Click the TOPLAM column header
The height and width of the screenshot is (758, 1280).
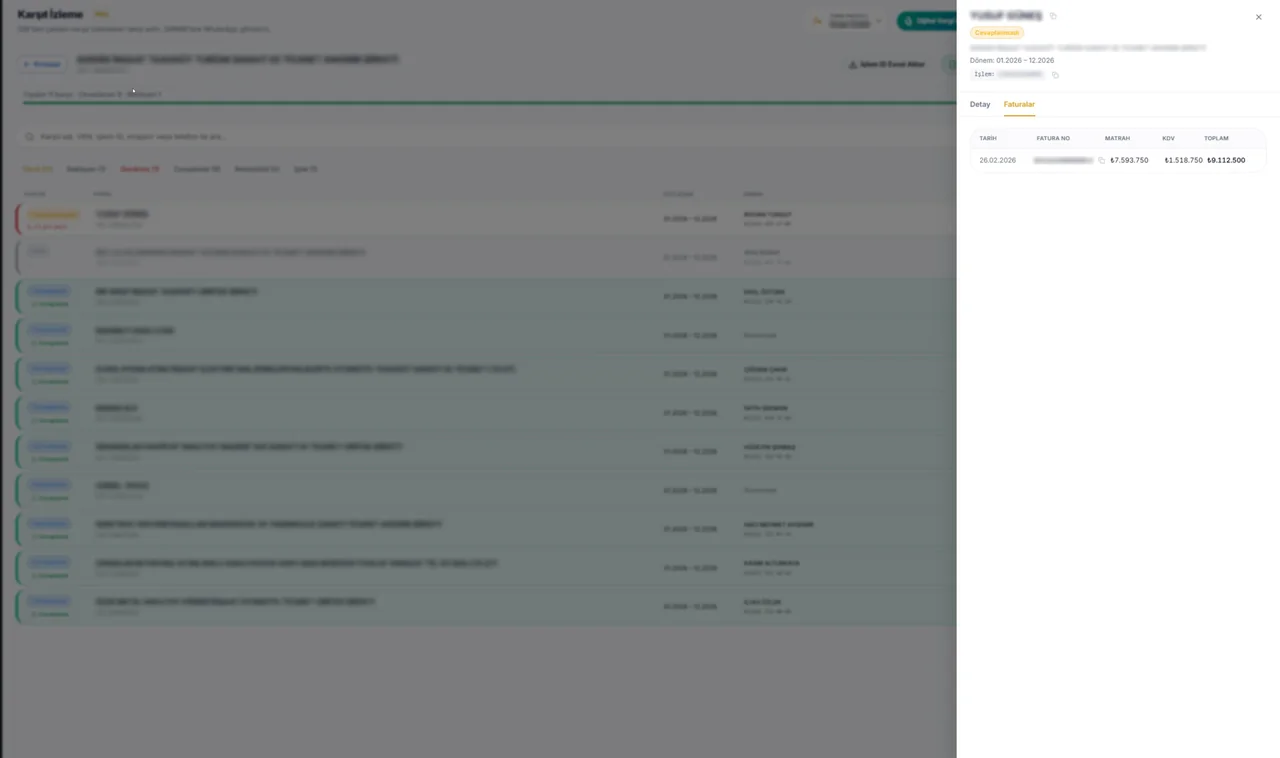(1216, 138)
